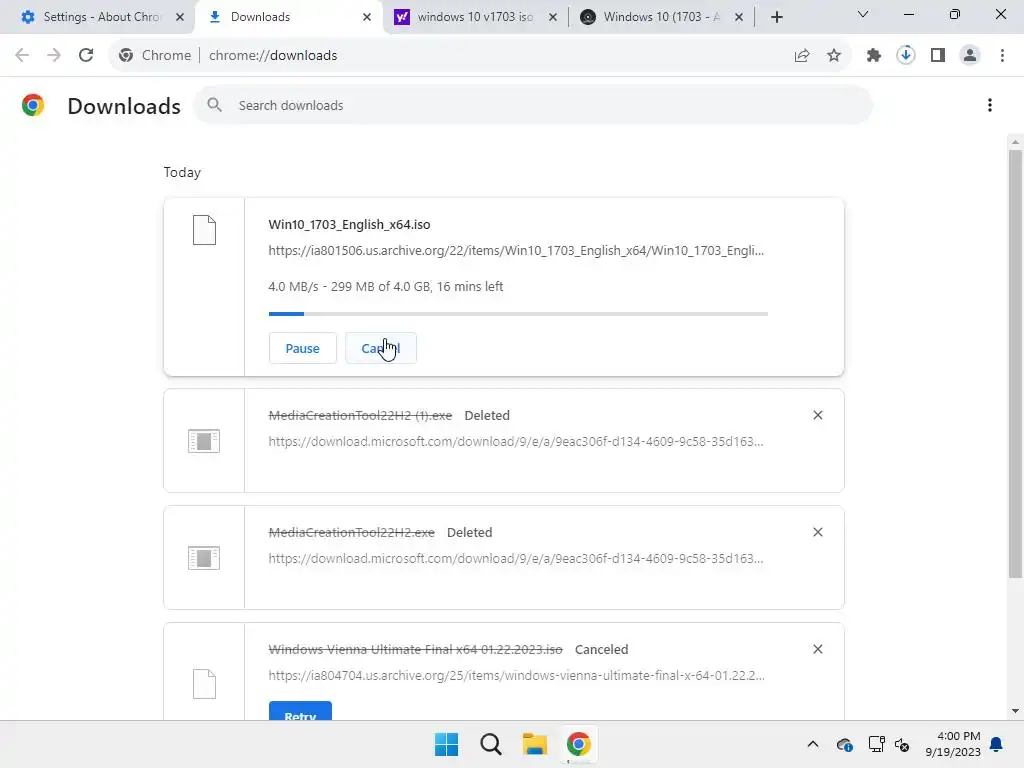Open the windows-vienna-ultimate archive.org URL
The width and height of the screenshot is (1024, 768).
(516, 675)
